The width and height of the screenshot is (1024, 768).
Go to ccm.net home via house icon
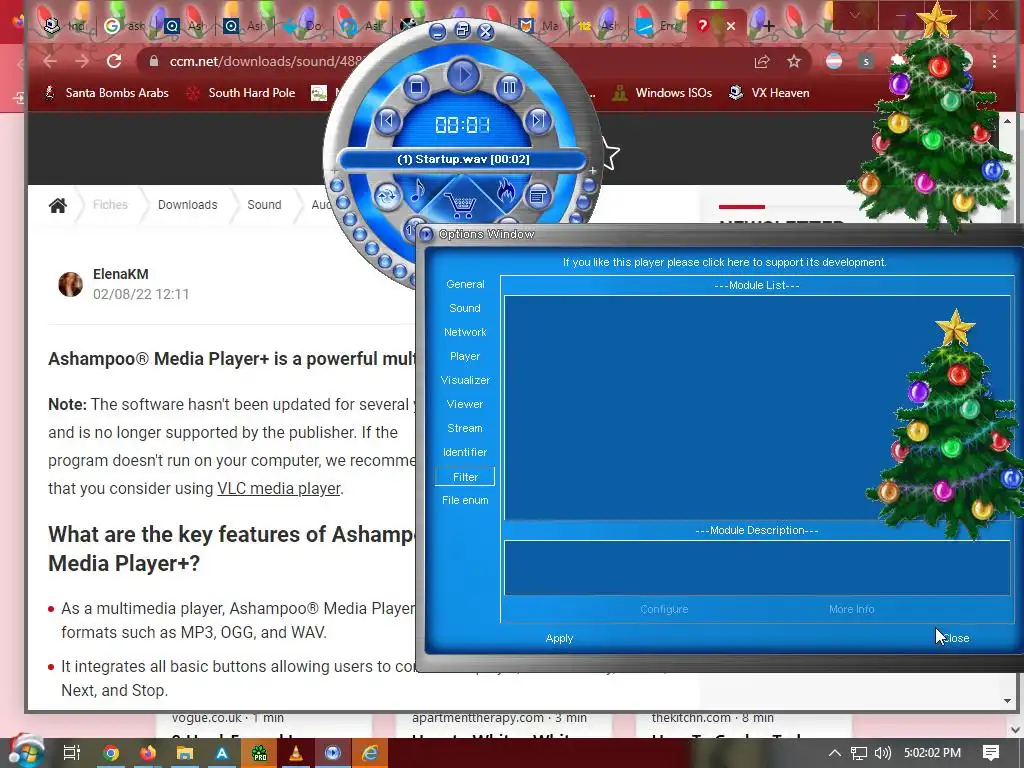[x=58, y=206]
